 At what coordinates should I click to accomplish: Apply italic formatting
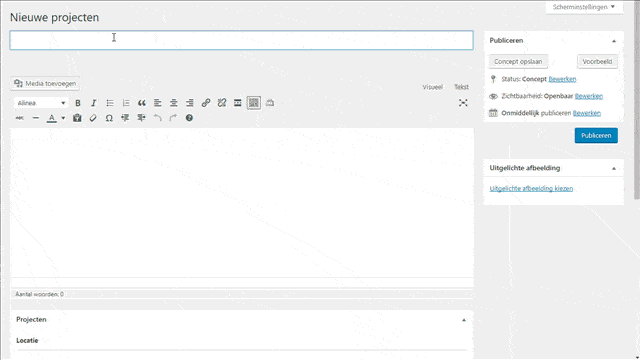click(x=93, y=103)
